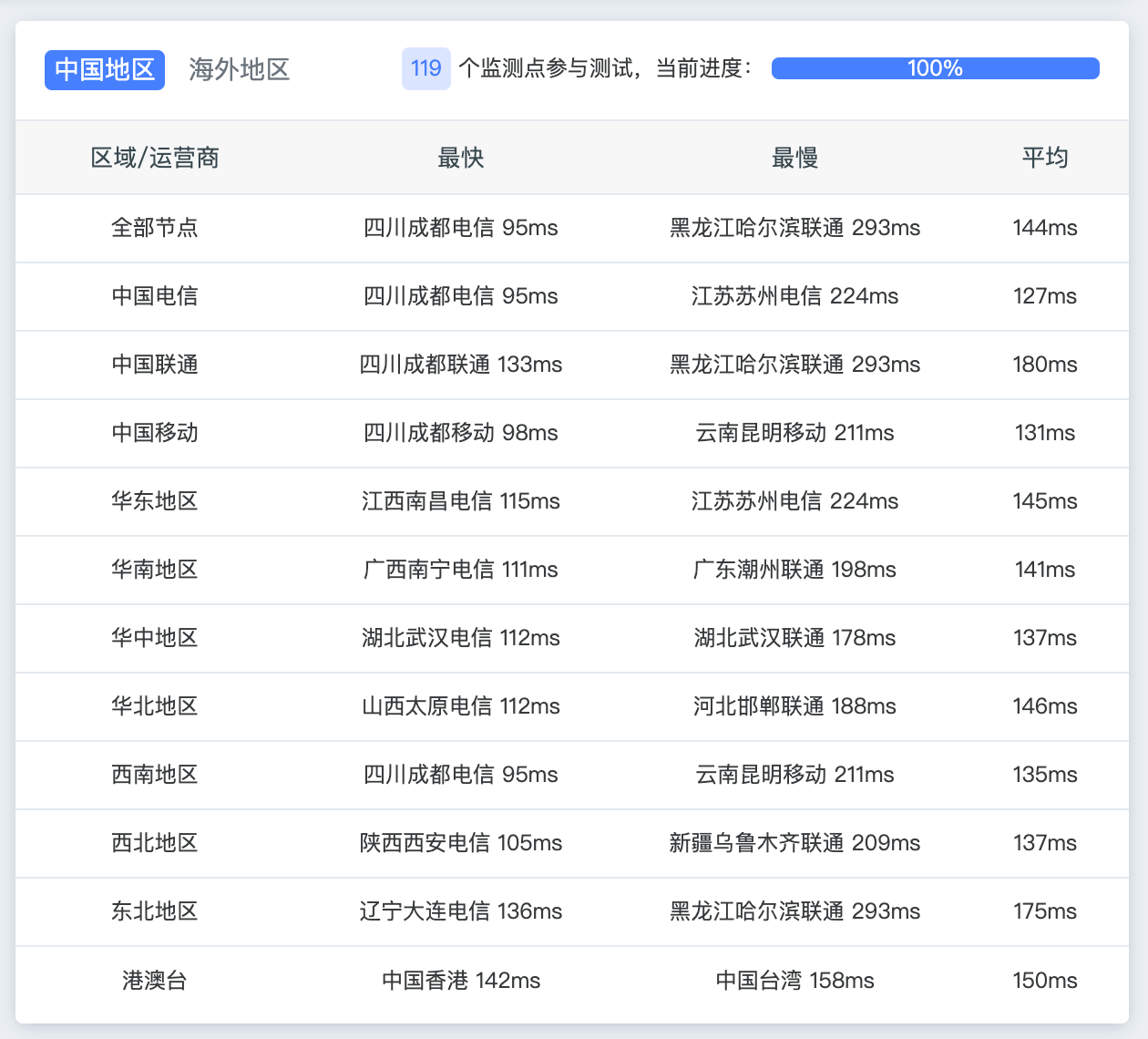The height and width of the screenshot is (1039, 1148).
Task: Click 广西南宁电信 111ms fastest cell
Action: (461, 569)
